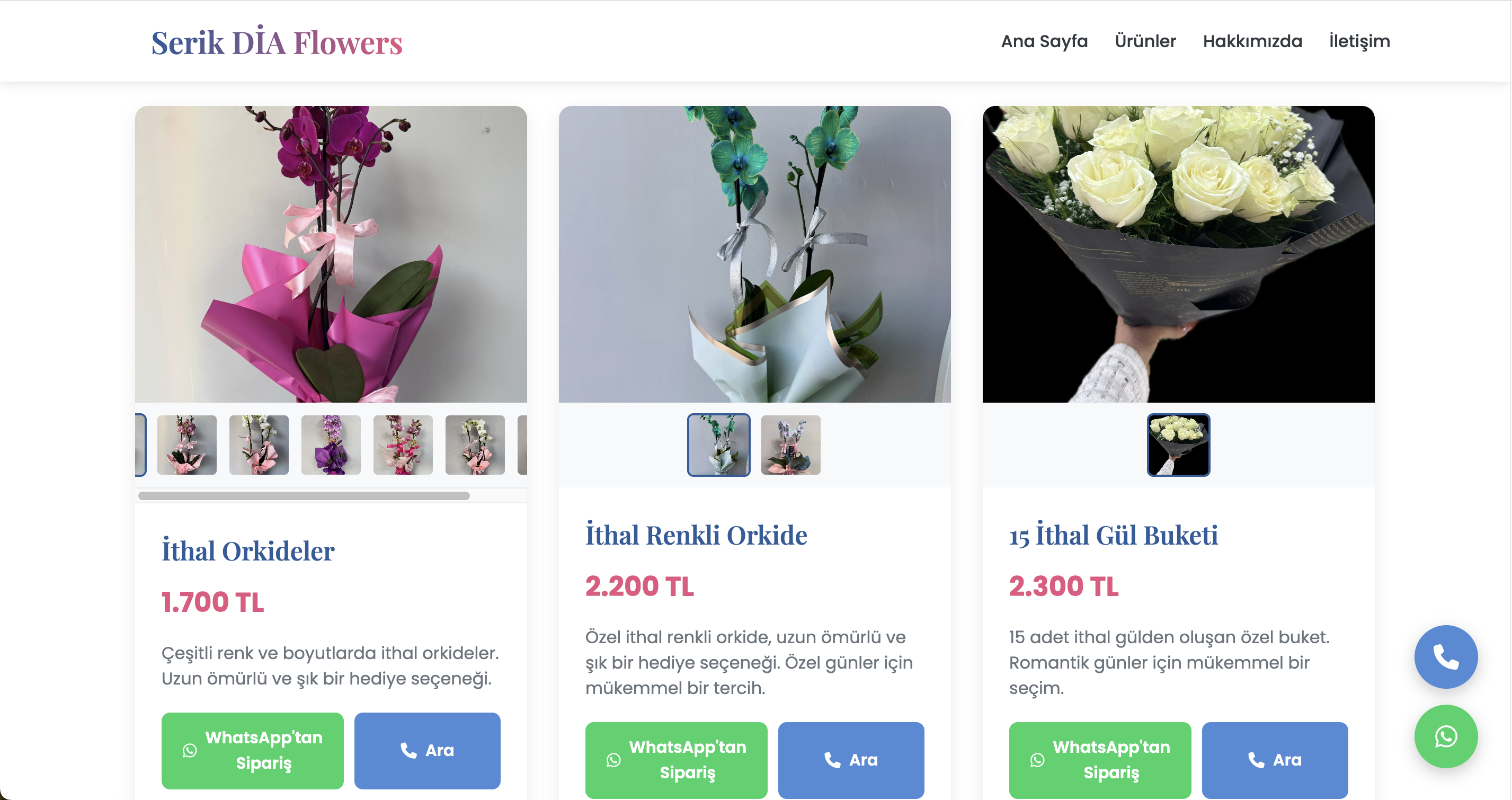Image resolution: width=1512 pixels, height=800 pixels.
Task: Select the white rose bouquet thumbnail
Action: (1178, 445)
